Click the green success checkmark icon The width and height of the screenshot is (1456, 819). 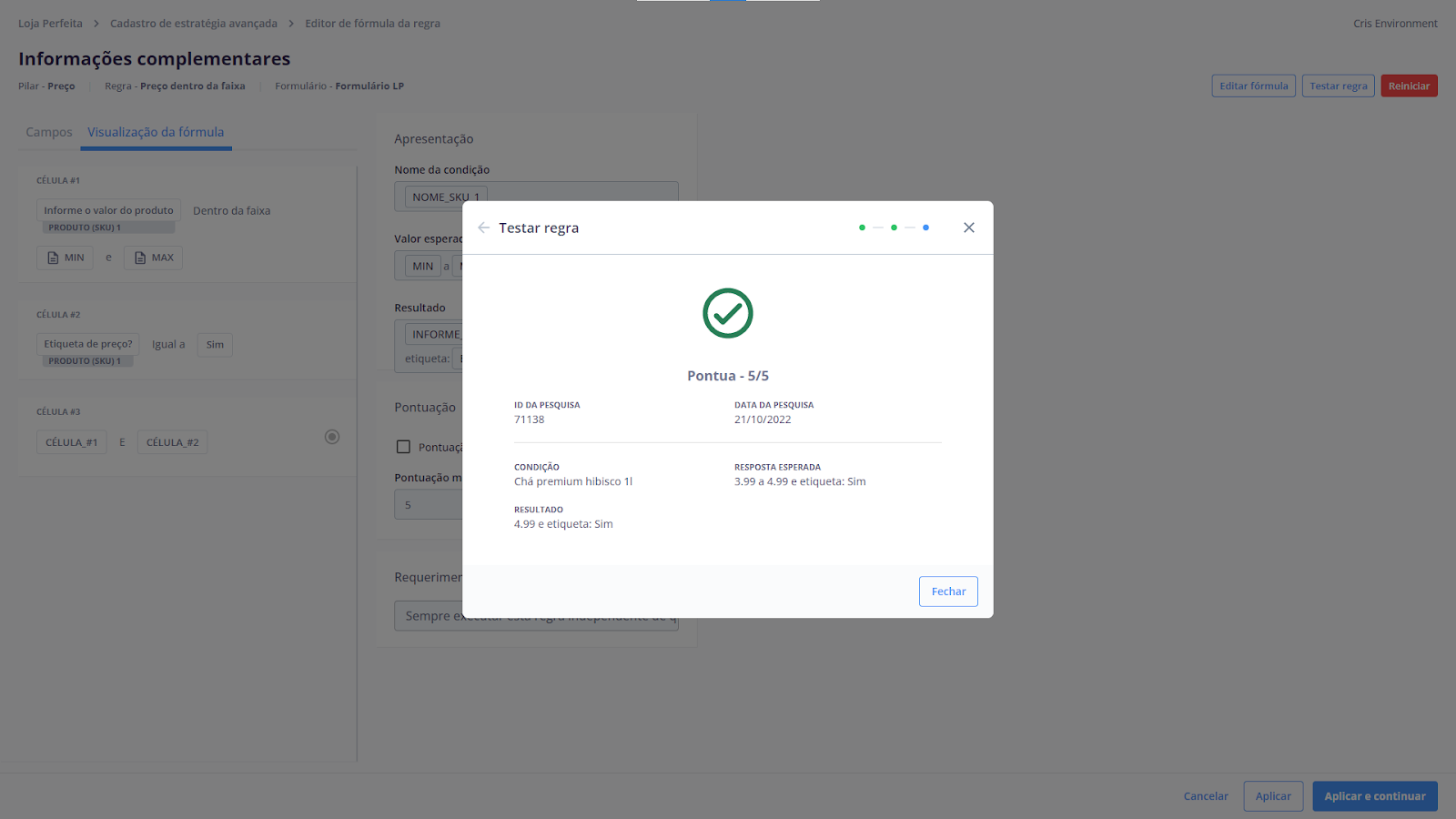728,313
